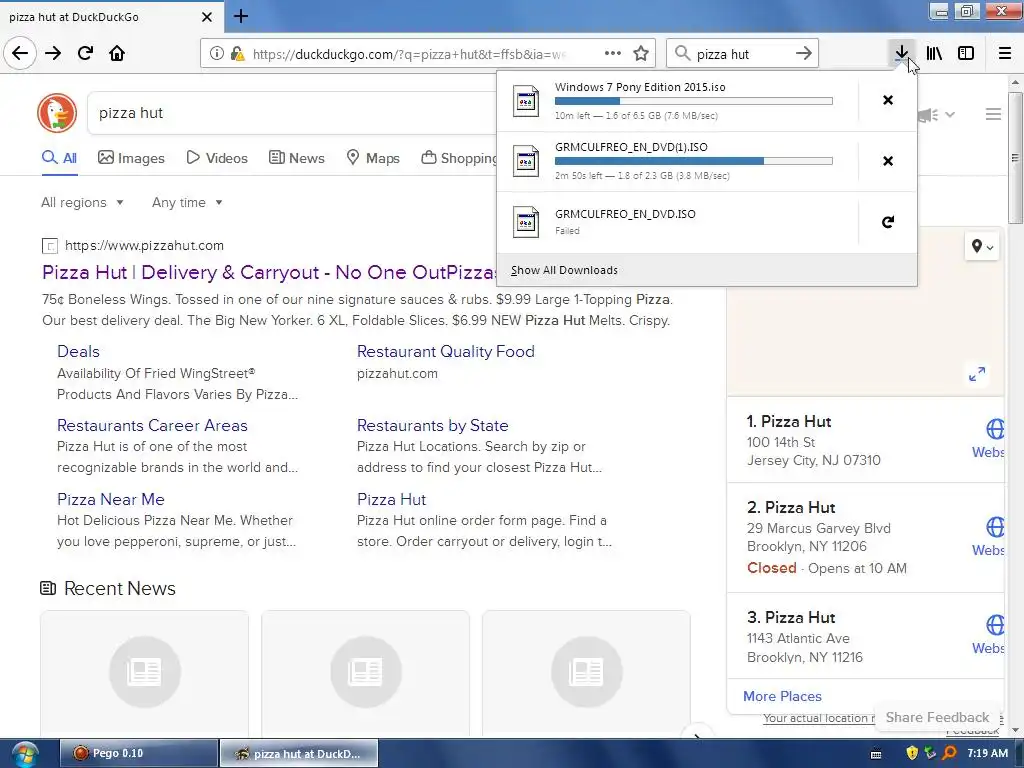Show site information icon in address bar
Screen dimensions: 1024x768
coord(216,54)
